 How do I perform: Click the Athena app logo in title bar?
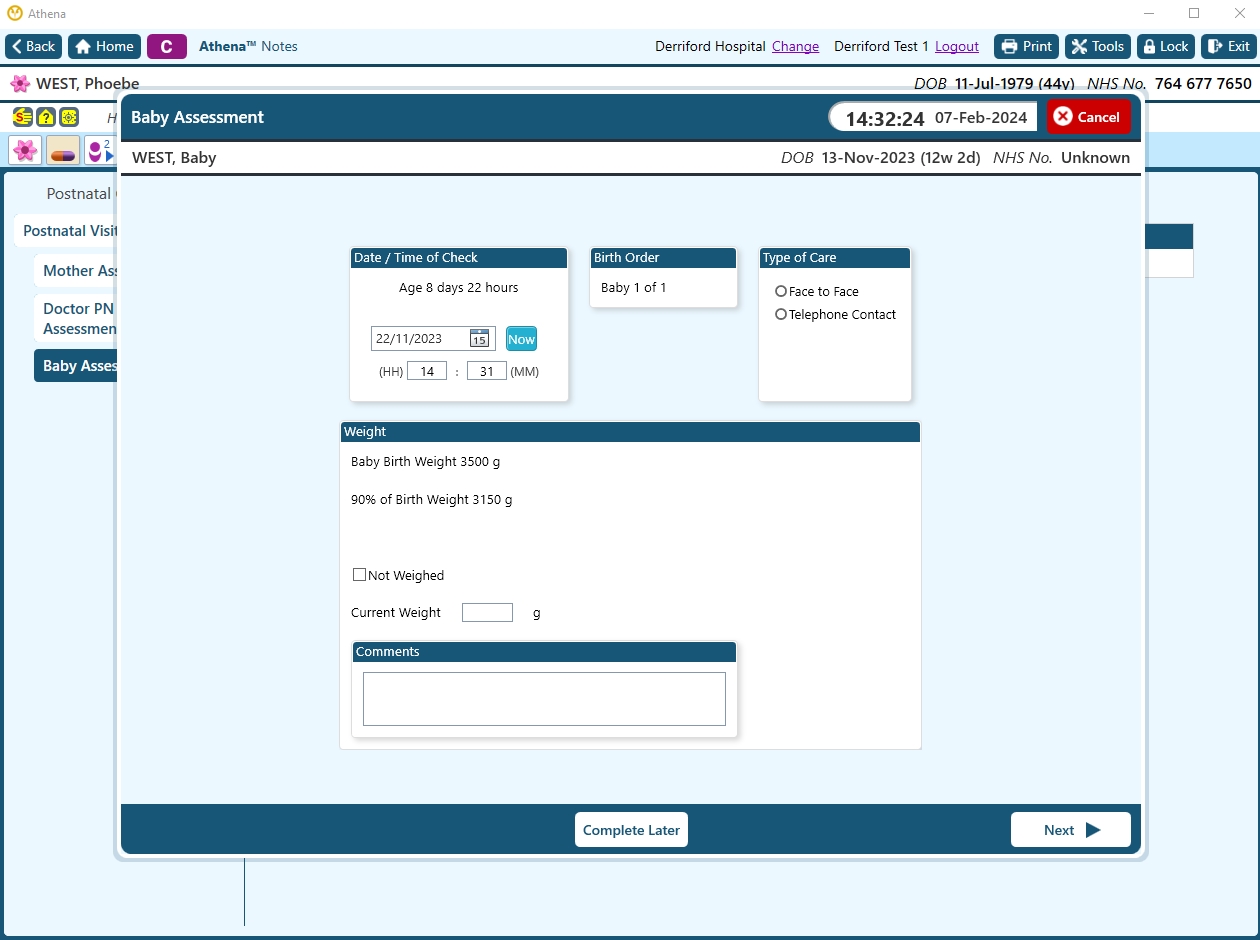[x=14, y=14]
